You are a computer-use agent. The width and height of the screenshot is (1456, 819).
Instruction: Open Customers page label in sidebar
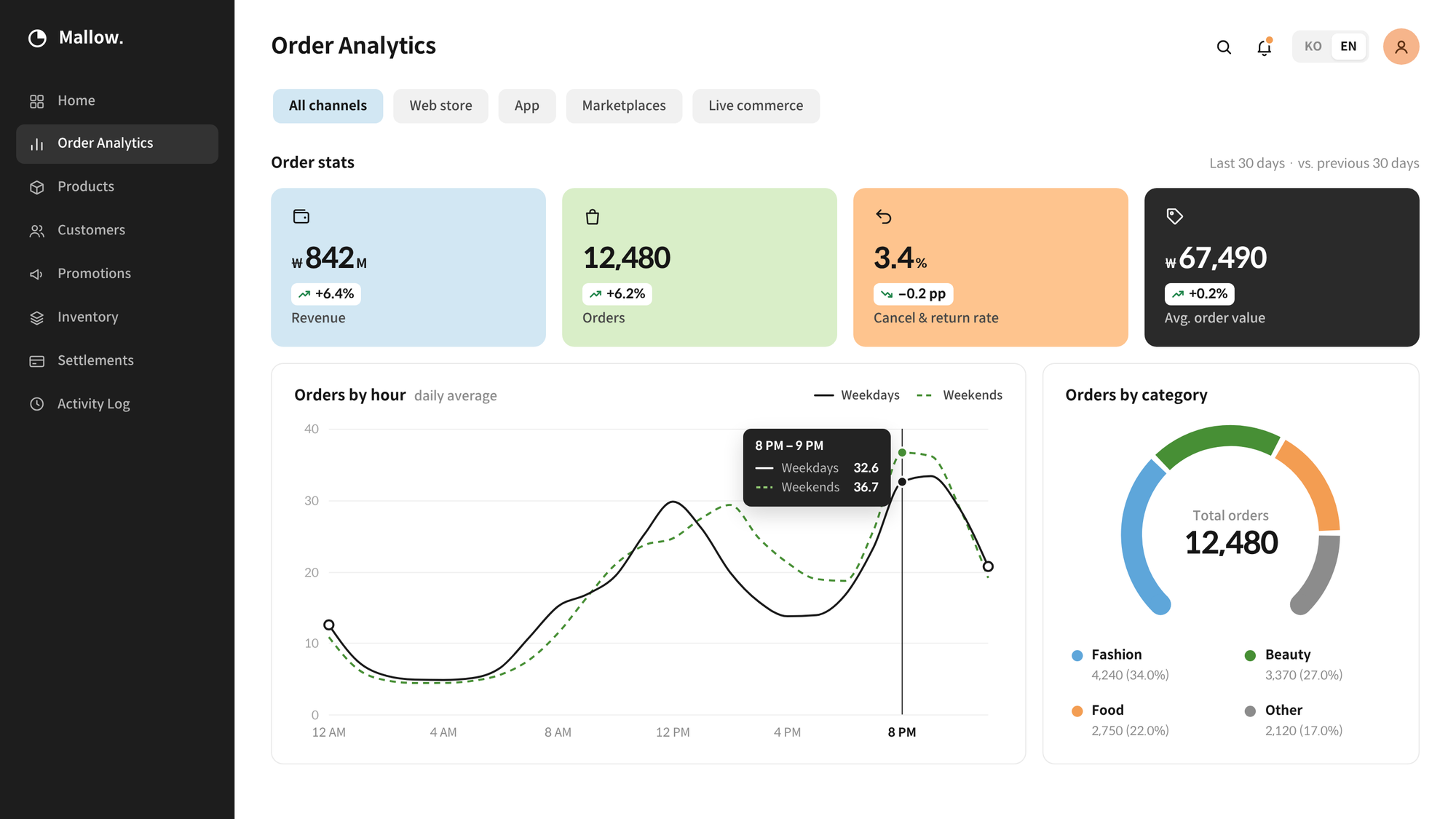[x=91, y=231]
